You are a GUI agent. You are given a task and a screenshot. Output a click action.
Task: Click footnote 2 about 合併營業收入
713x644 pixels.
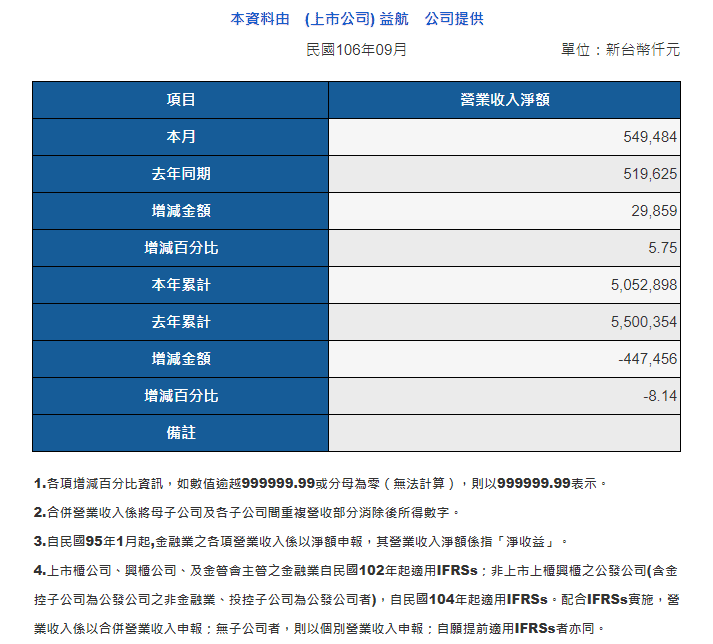click(246, 512)
